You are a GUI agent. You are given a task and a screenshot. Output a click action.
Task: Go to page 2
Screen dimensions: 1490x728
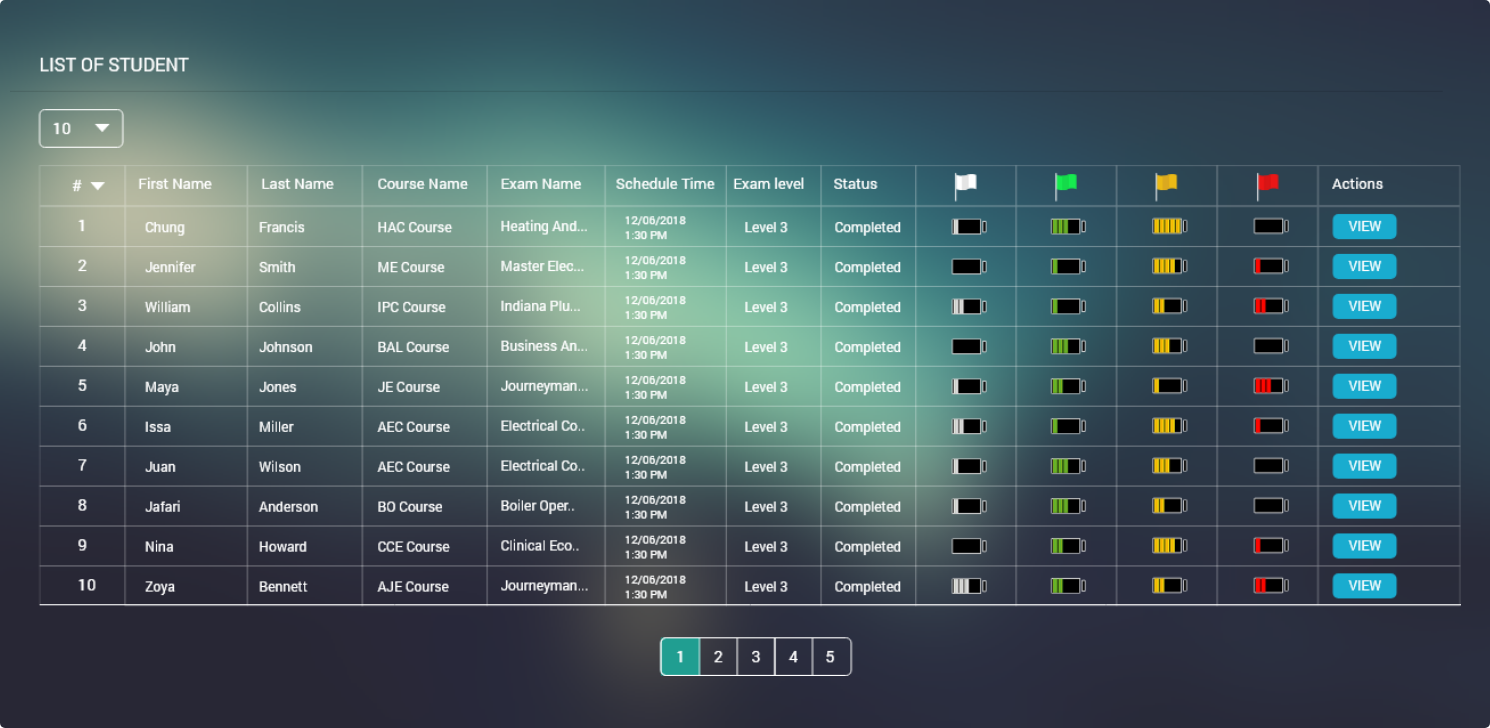coord(718,657)
